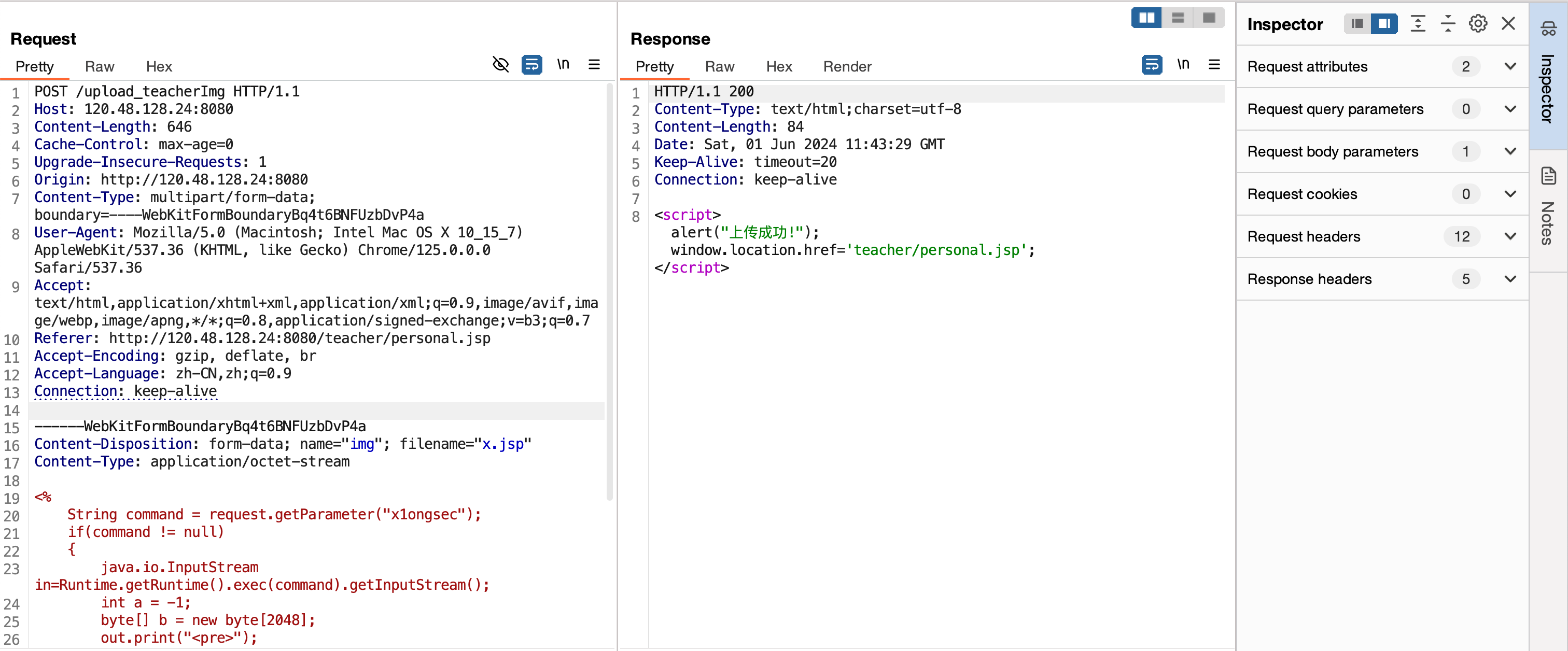1568x651 pixels.
Task: Switch Response view to Pretty tab
Action: click(x=654, y=66)
